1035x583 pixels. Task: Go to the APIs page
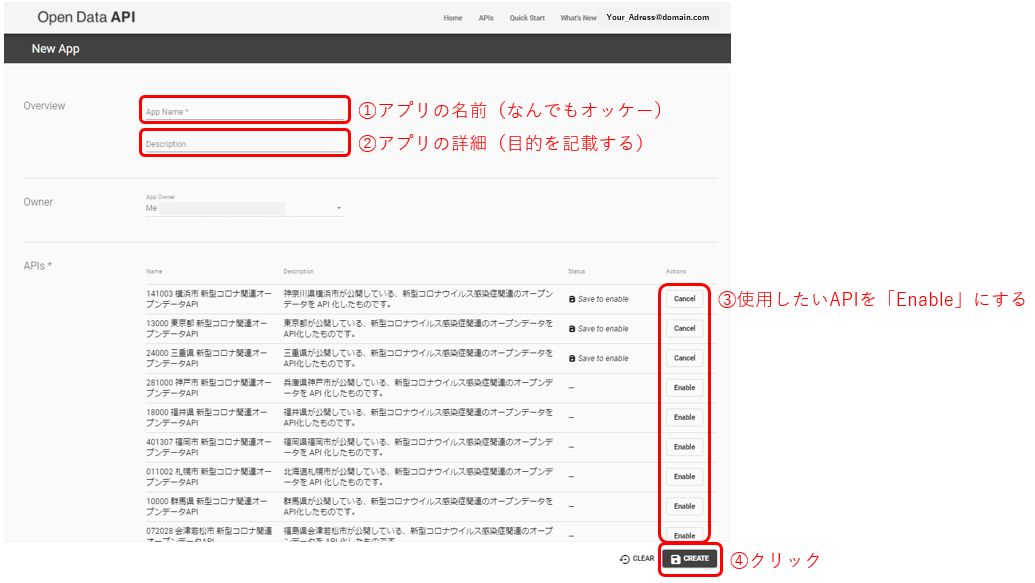(x=486, y=17)
